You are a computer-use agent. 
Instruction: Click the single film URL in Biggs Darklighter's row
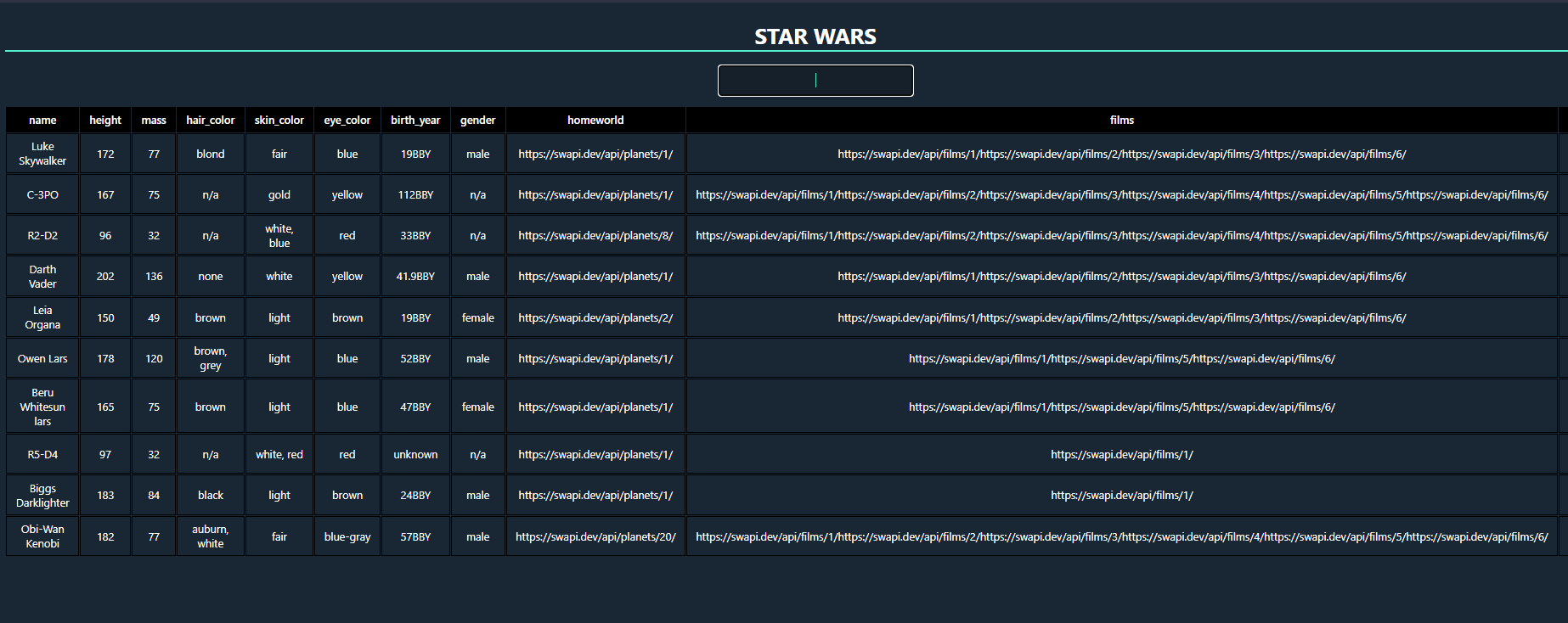pos(1122,495)
